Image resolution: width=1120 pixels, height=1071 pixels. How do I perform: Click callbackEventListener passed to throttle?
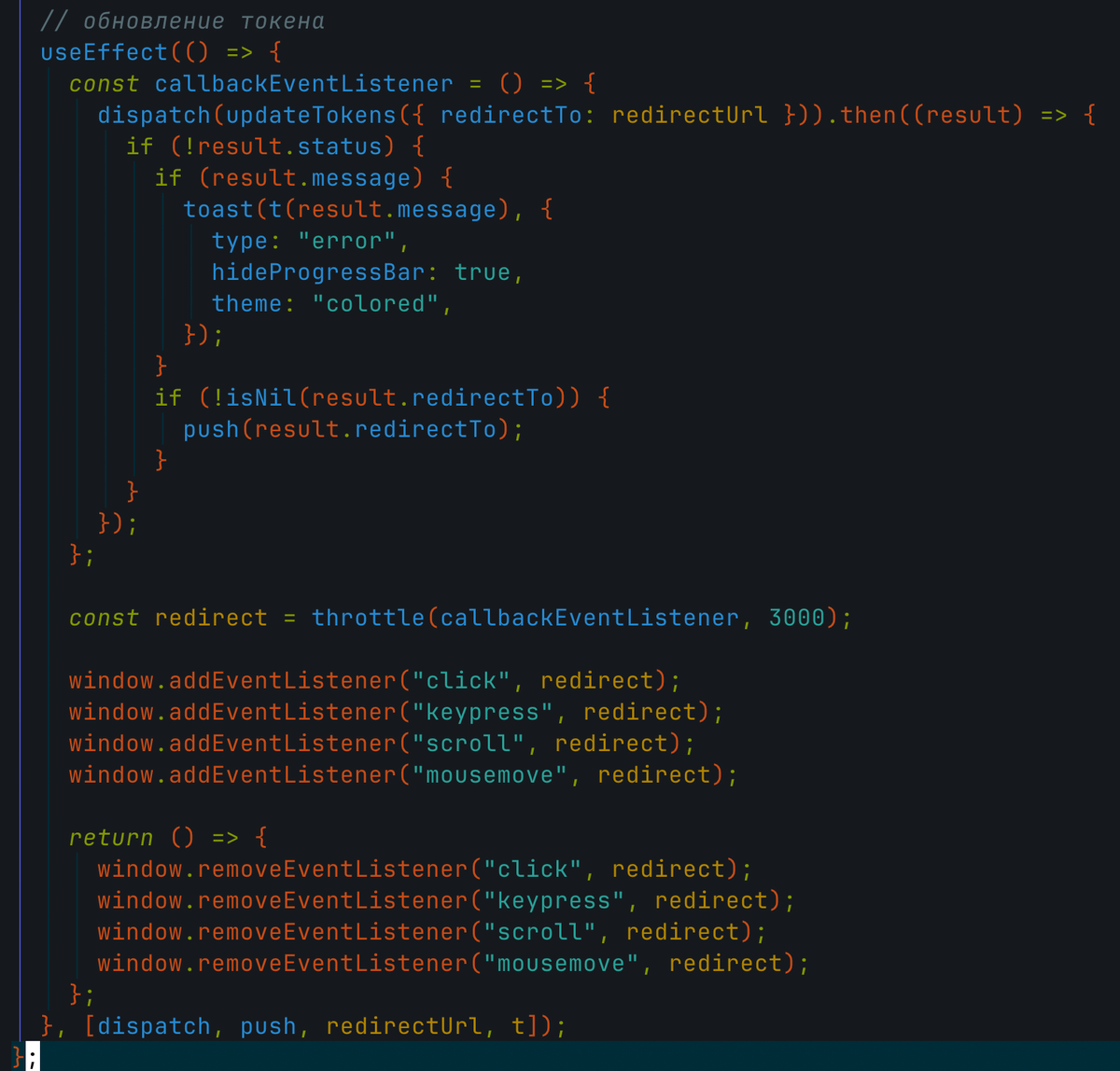[x=590, y=618]
